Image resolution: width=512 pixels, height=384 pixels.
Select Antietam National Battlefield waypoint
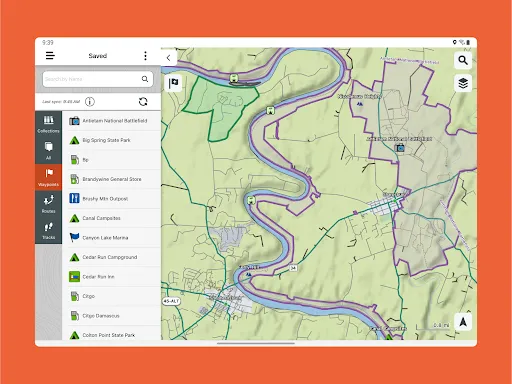[111, 121]
